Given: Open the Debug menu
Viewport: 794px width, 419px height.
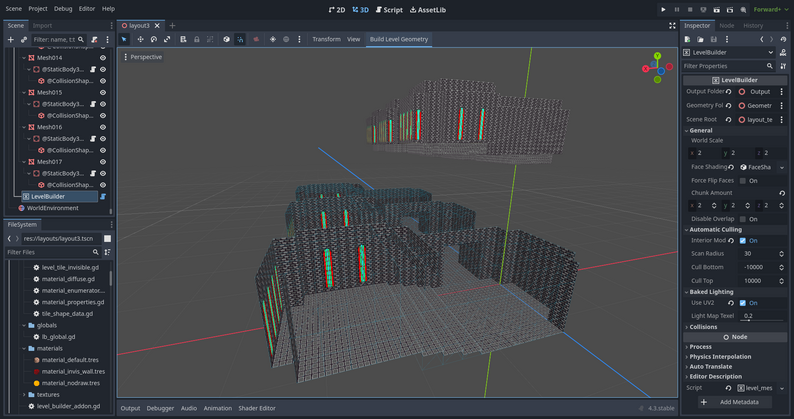Looking at the screenshot, I should pos(63,9).
